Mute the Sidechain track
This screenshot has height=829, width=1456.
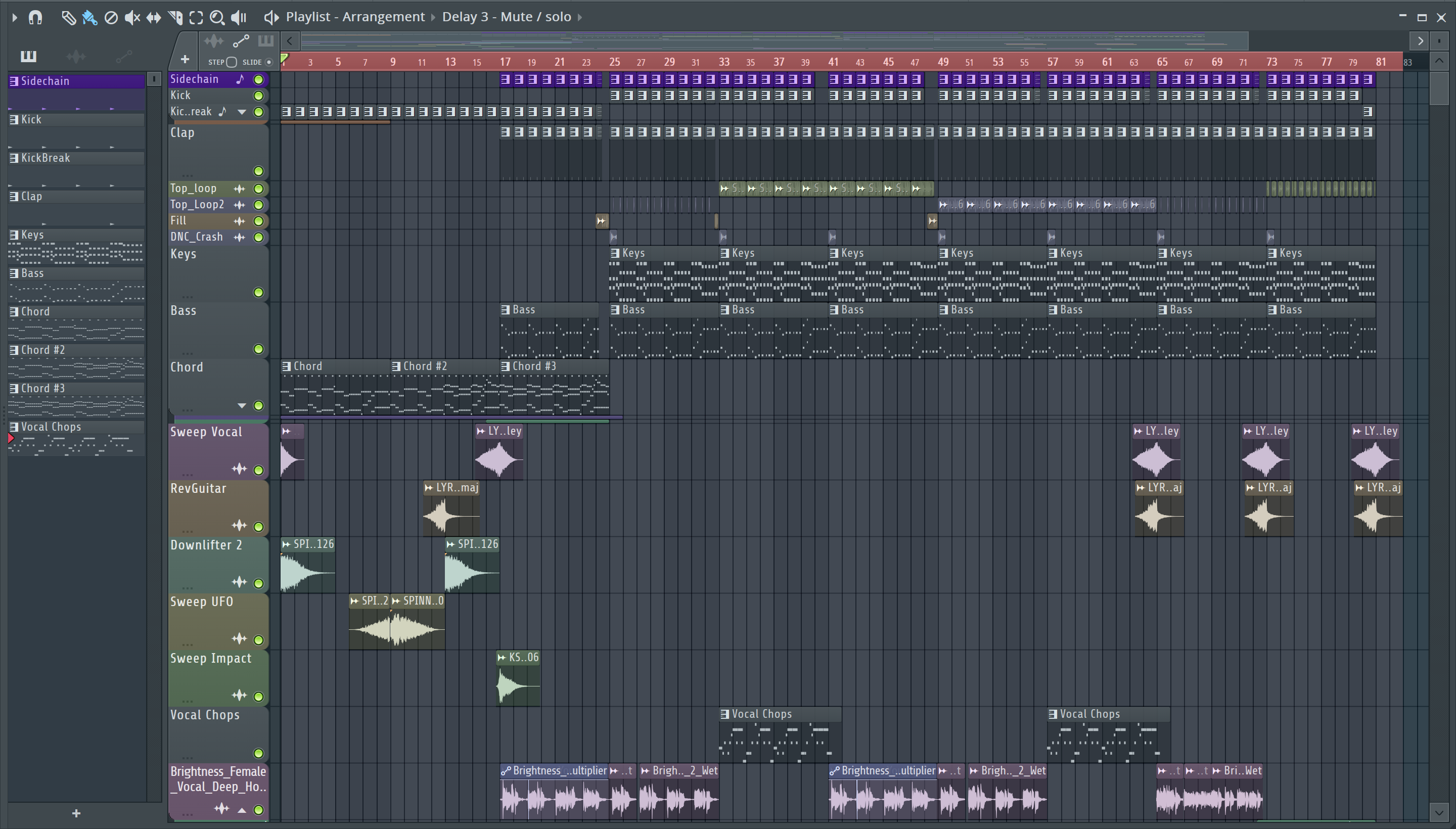tap(258, 80)
